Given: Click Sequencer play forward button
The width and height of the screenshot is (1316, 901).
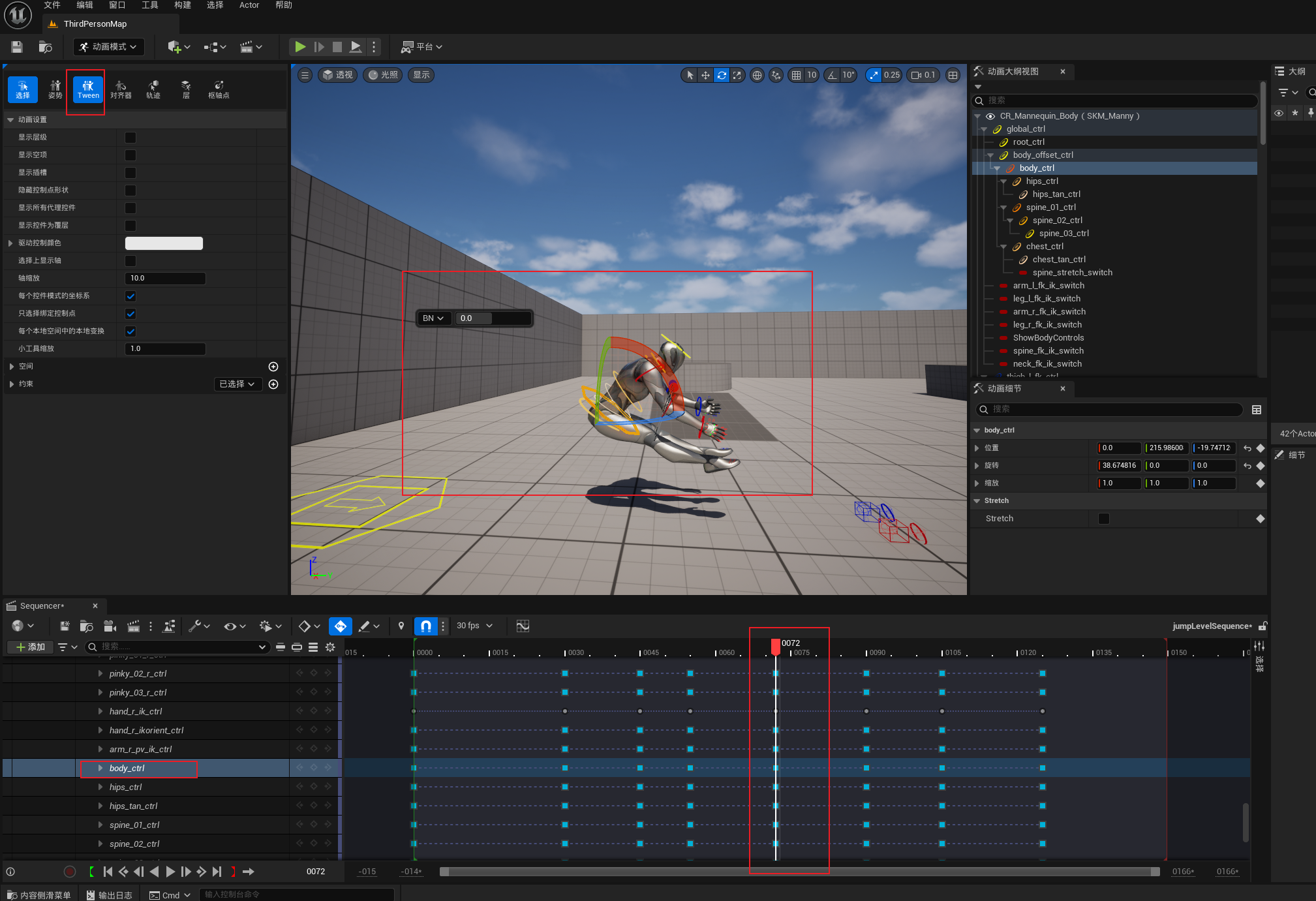Looking at the screenshot, I should point(170,872).
